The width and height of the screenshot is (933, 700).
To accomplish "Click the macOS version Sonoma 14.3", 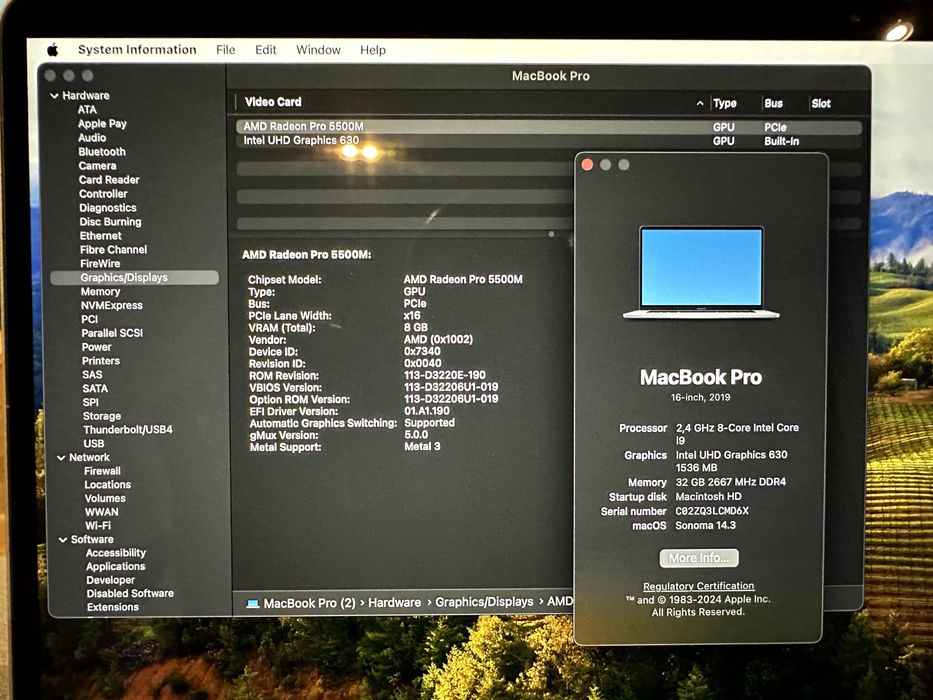I will (706, 526).
